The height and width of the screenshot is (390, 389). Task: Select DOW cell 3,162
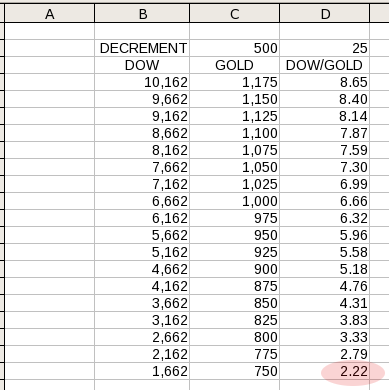click(x=142, y=320)
